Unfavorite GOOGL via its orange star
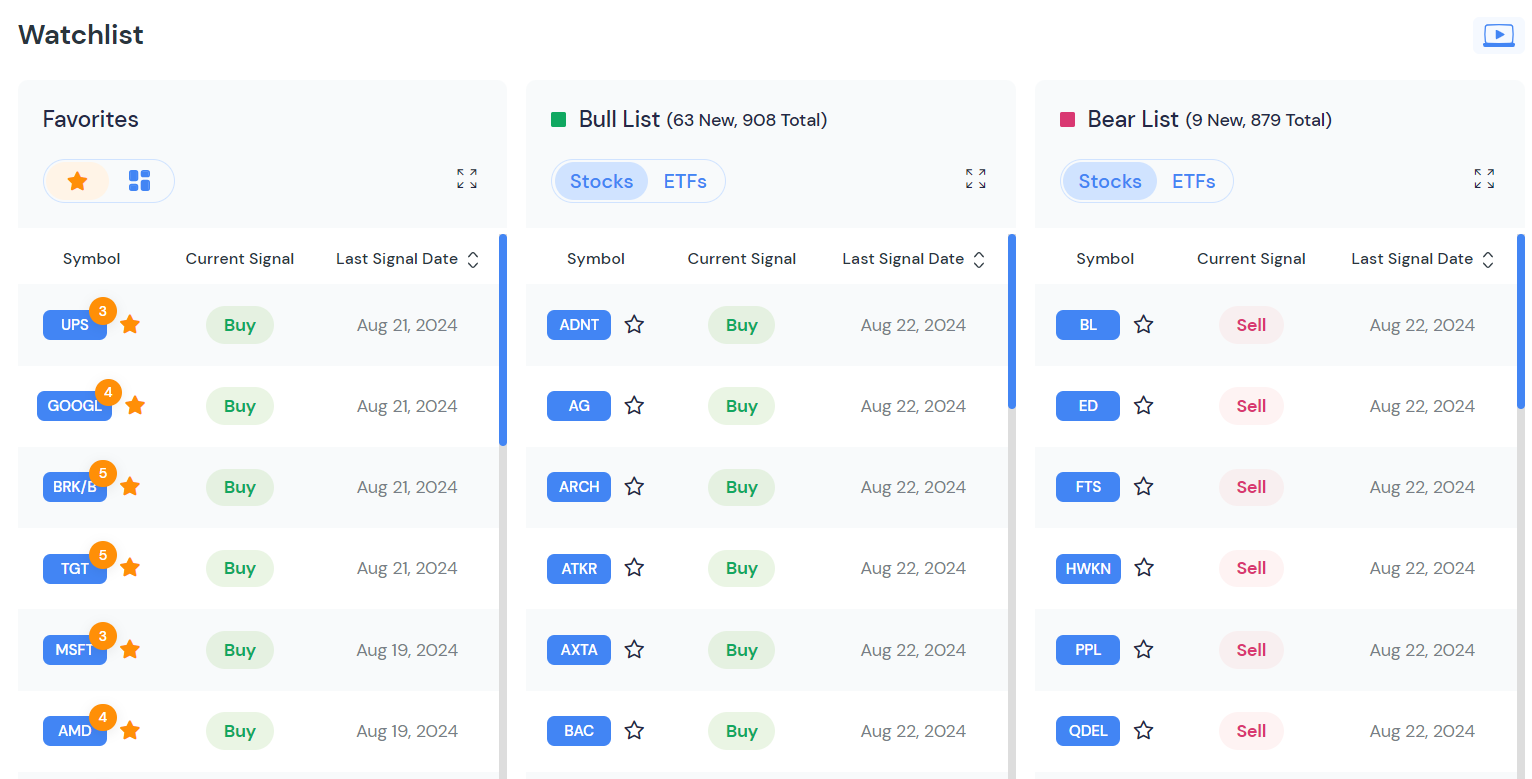The height and width of the screenshot is (779, 1532). (135, 406)
